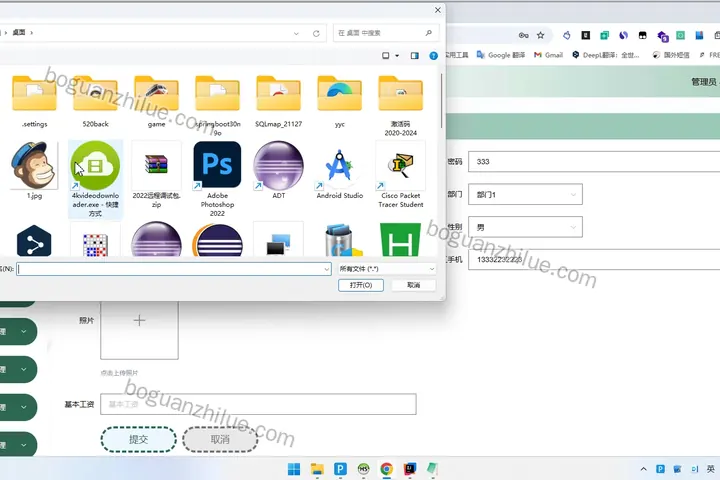Image resolution: width=720 pixels, height=480 pixels.
Task: Open the Google 翻译 bookmark
Action: pos(501,55)
